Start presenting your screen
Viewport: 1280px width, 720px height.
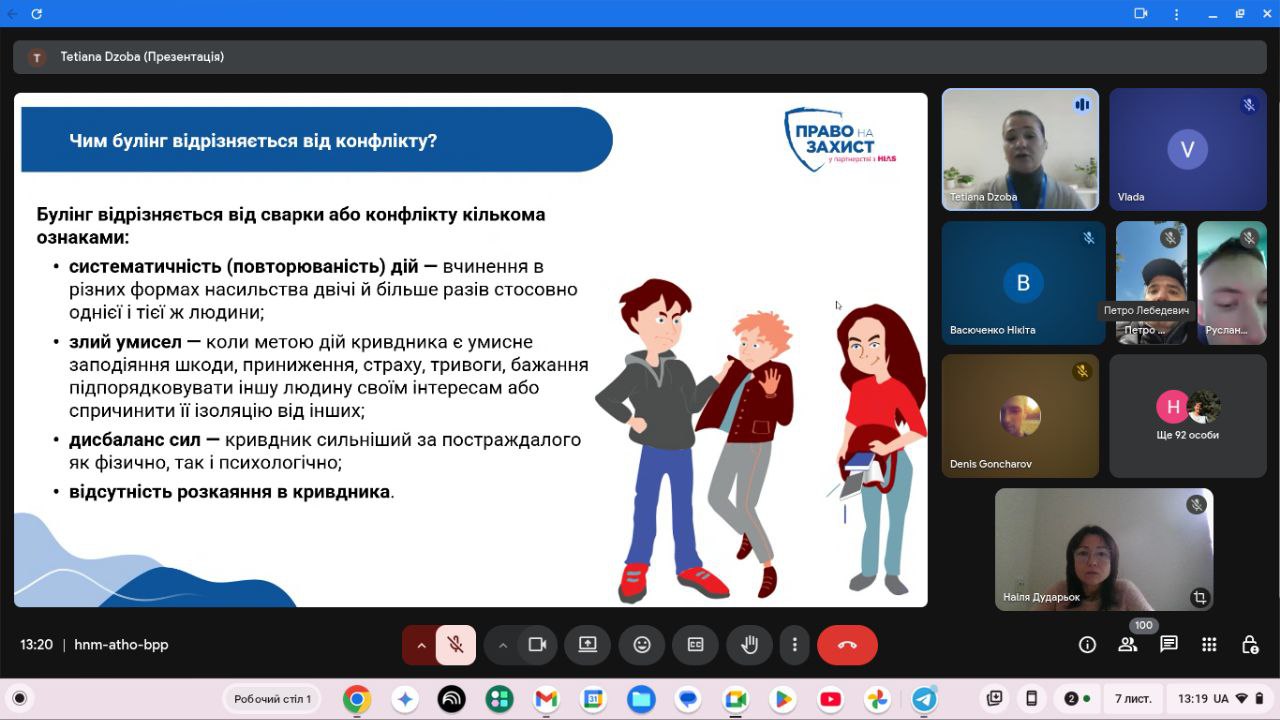(587, 645)
